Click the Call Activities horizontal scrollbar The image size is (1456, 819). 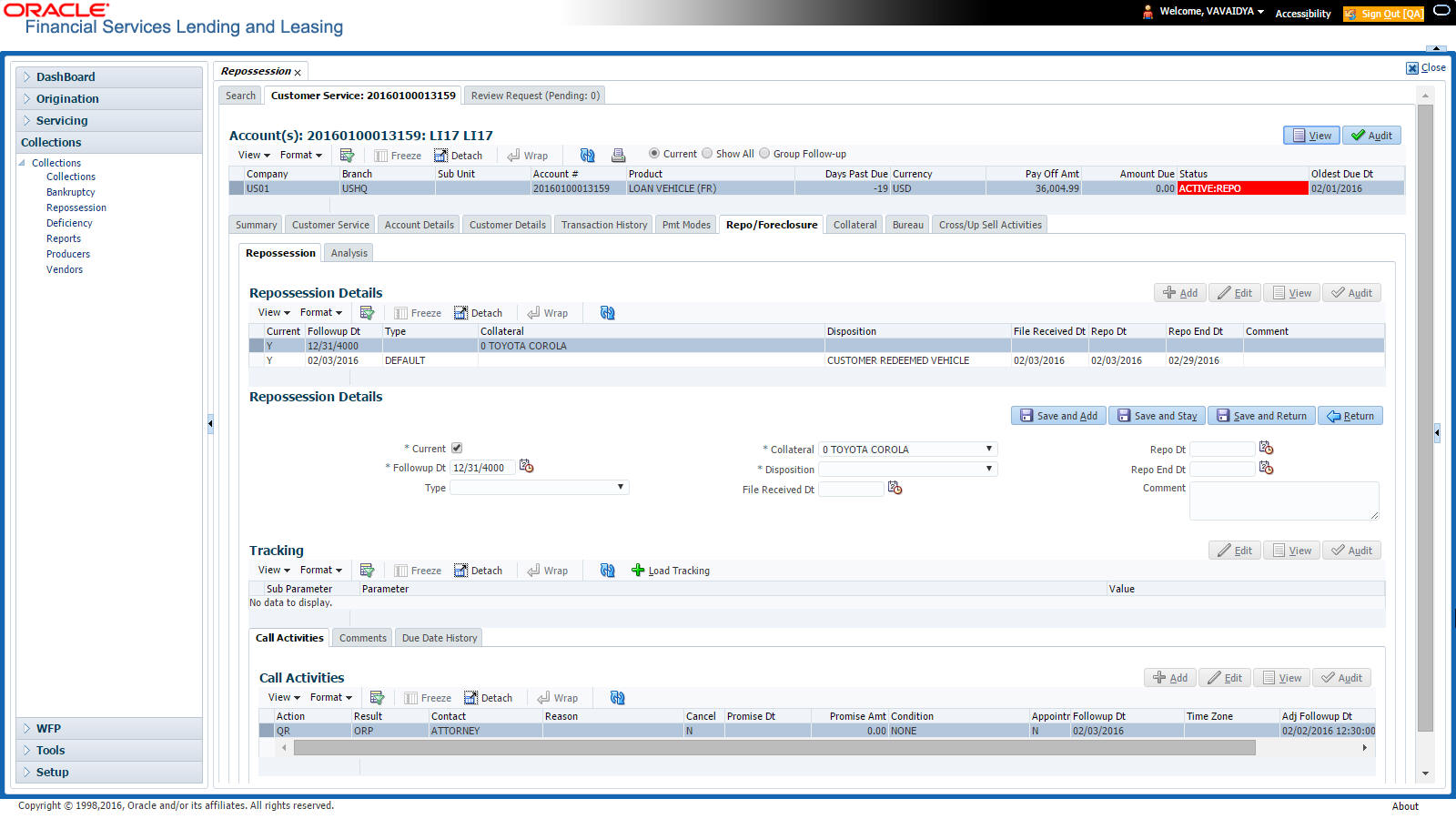(x=774, y=748)
